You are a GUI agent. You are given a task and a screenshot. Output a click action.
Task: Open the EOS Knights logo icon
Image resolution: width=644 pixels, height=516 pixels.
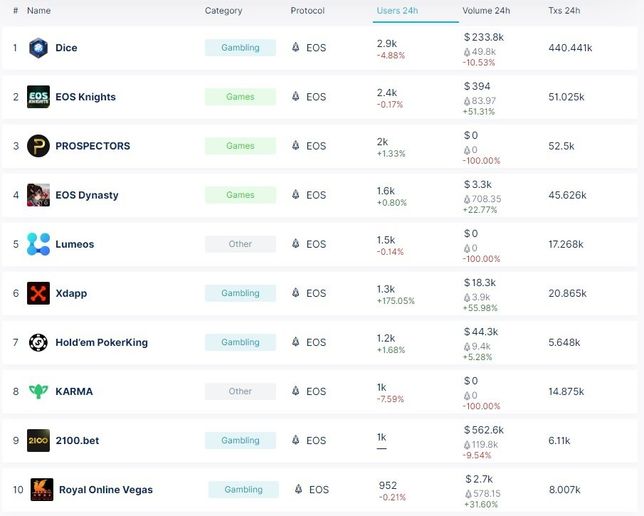(x=38, y=97)
